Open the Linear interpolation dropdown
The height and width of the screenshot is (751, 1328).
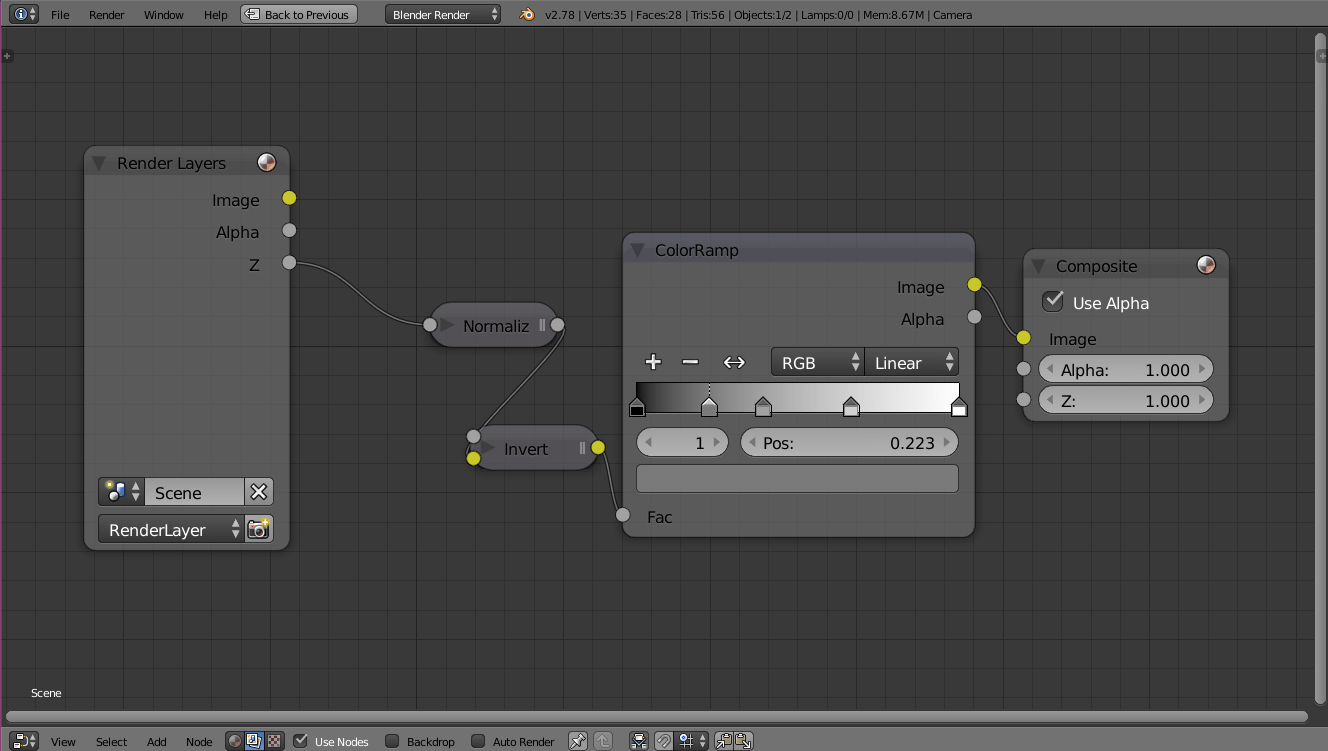911,362
